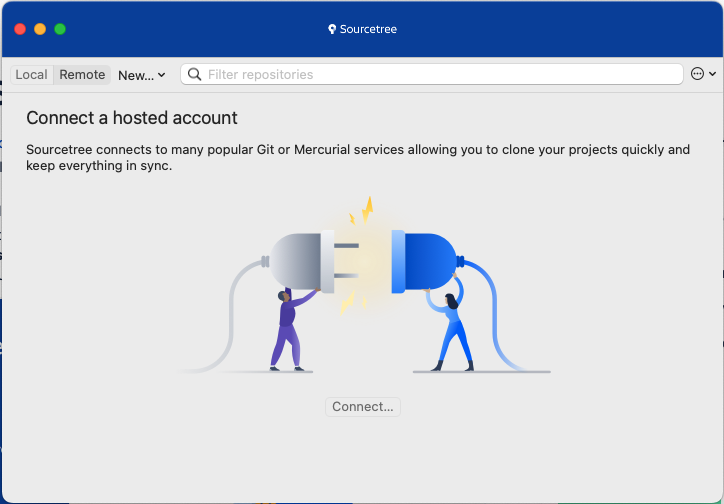Minimize the Sourcetree window
Screen dimensions: 724x504
(40, 29)
